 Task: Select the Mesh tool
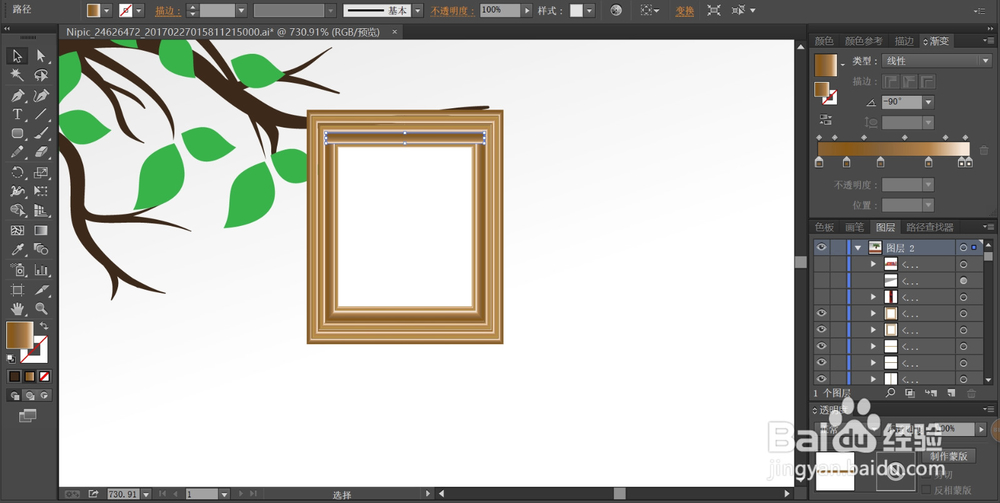click(x=17, y=231)
